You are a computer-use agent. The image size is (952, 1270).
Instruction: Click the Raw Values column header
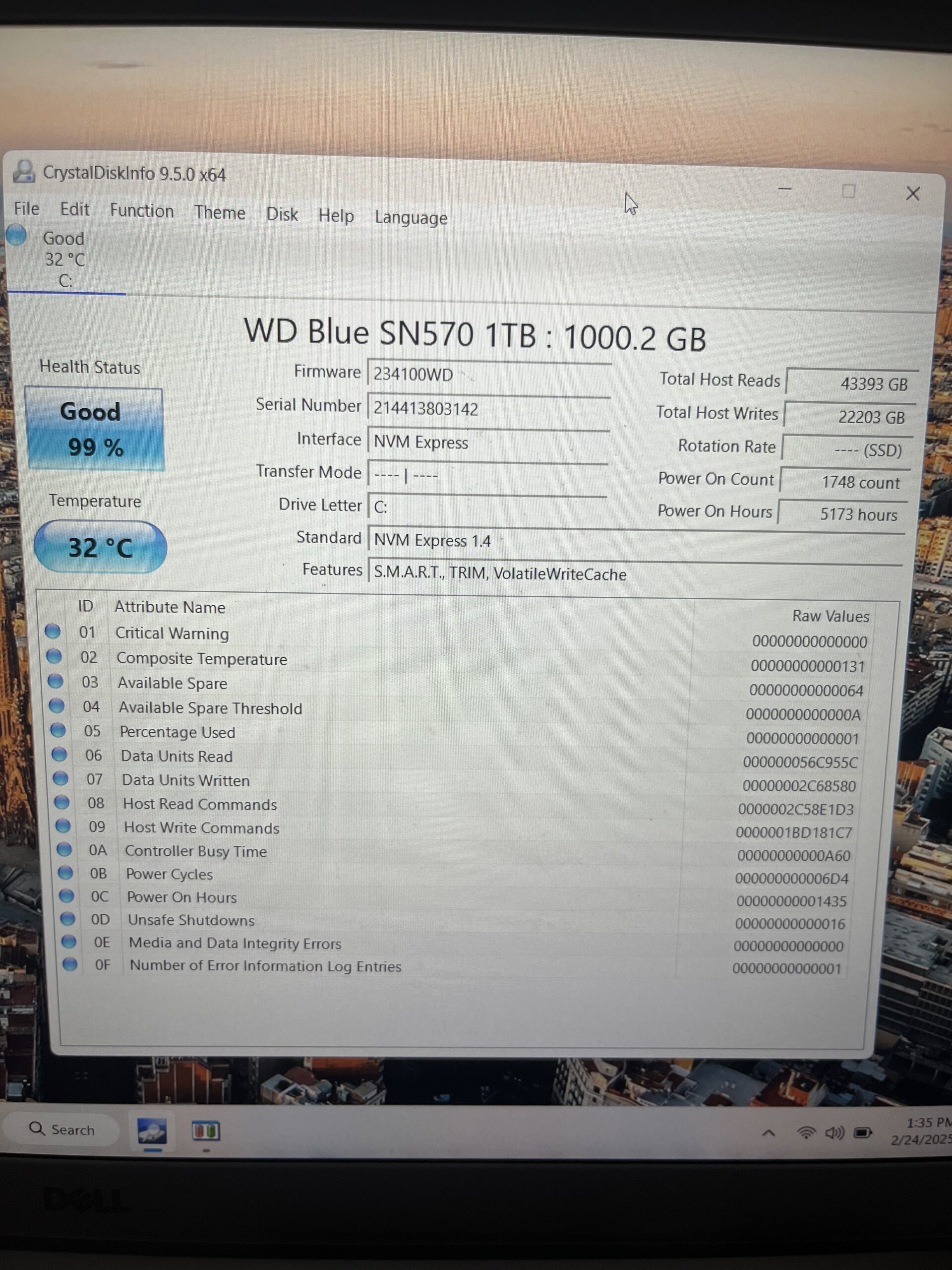click(831, 616)
